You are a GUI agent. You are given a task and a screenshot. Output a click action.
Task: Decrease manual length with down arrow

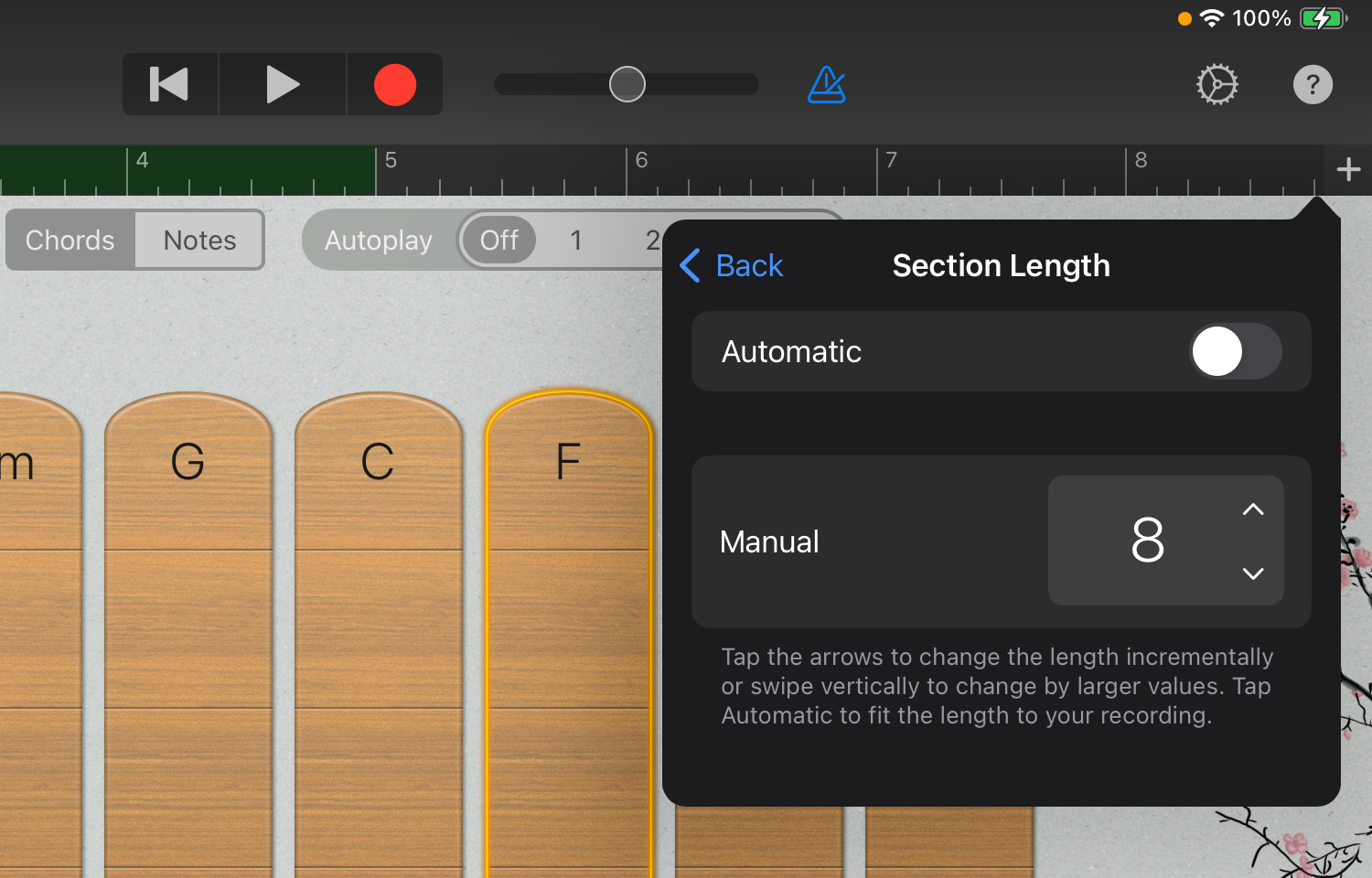[1253, 573]
